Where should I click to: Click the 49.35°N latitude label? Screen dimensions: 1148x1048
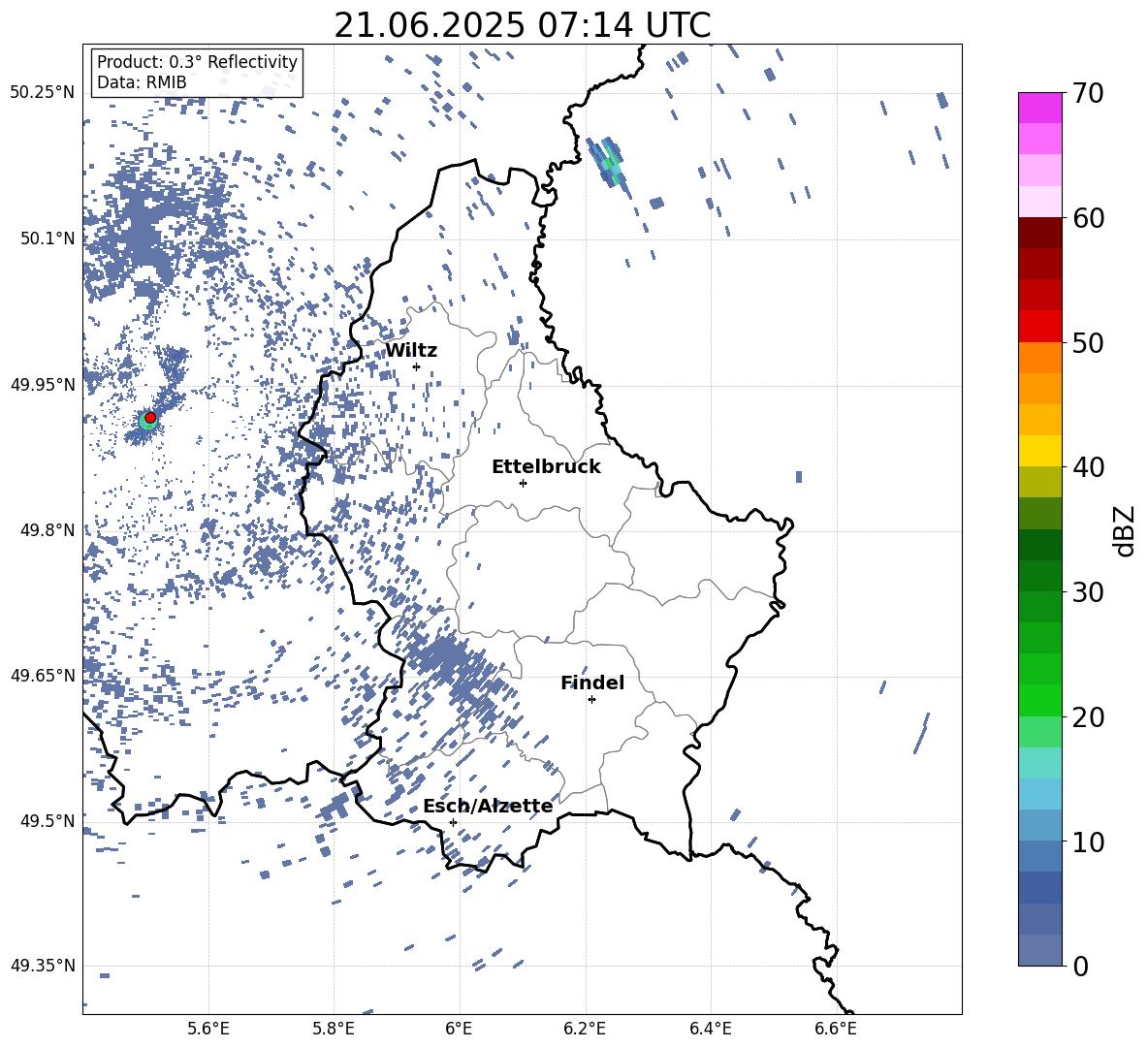click(43, 966)
